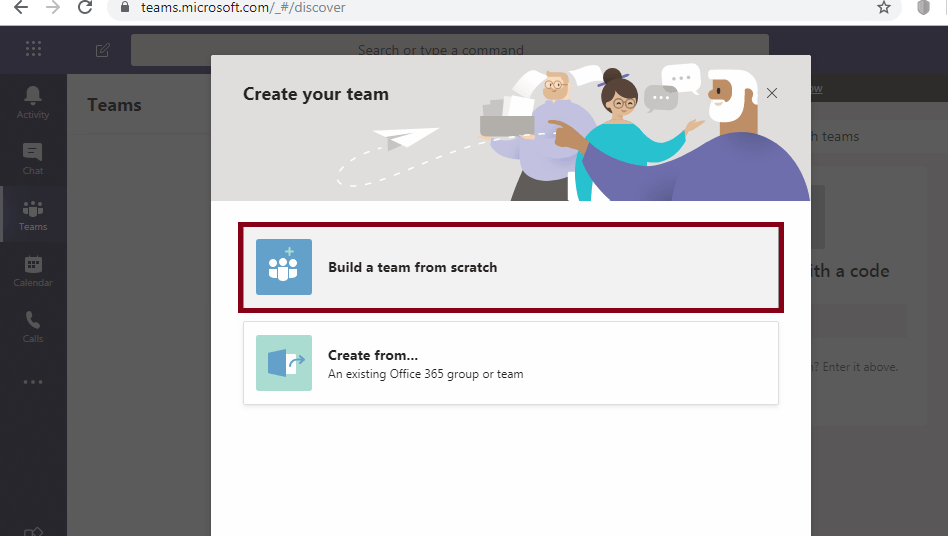Open Calls in the left sidebar
948x536 pixels.
[x=33, y=327]
